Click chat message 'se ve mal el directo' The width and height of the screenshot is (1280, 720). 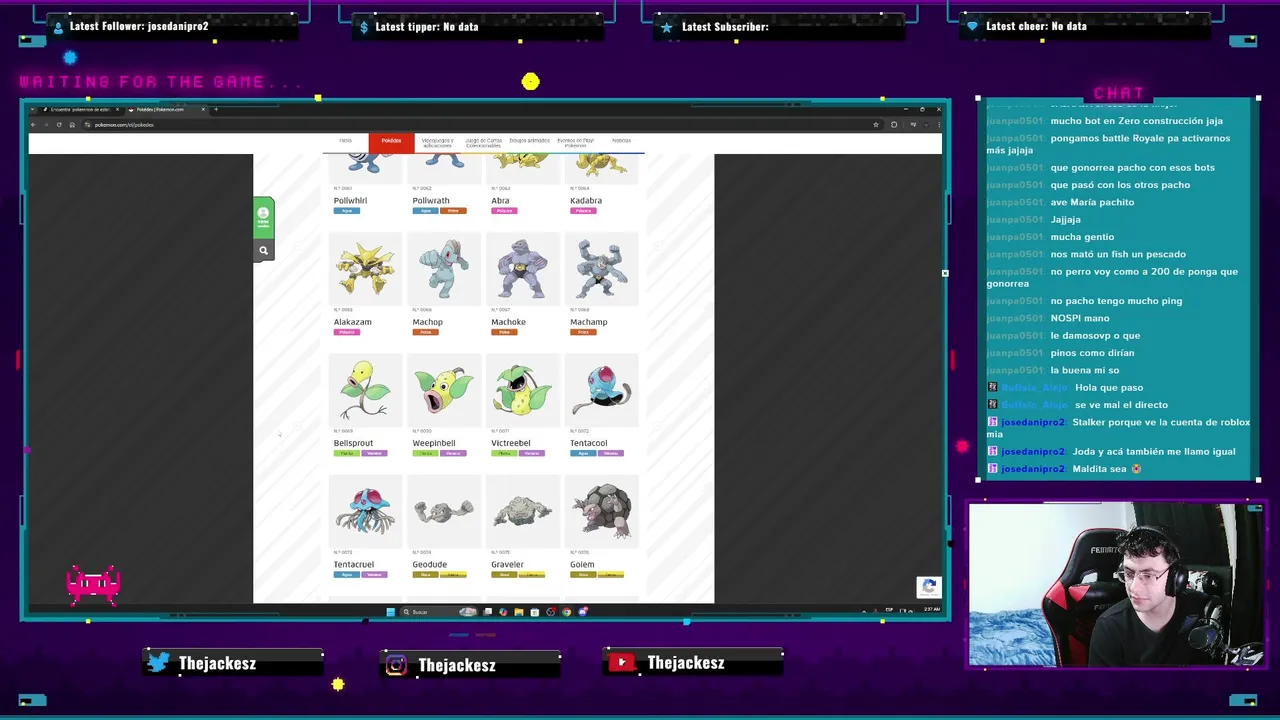pyautogui.click(x=1121, y=405)
